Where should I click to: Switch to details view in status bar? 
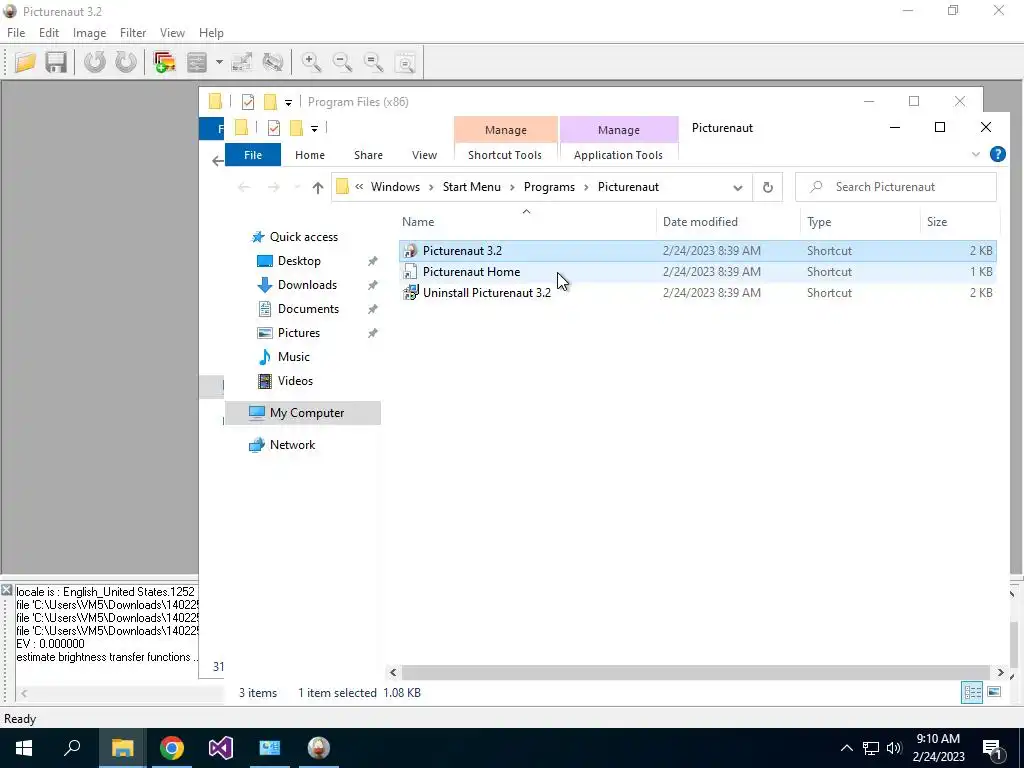click(972, 692)
